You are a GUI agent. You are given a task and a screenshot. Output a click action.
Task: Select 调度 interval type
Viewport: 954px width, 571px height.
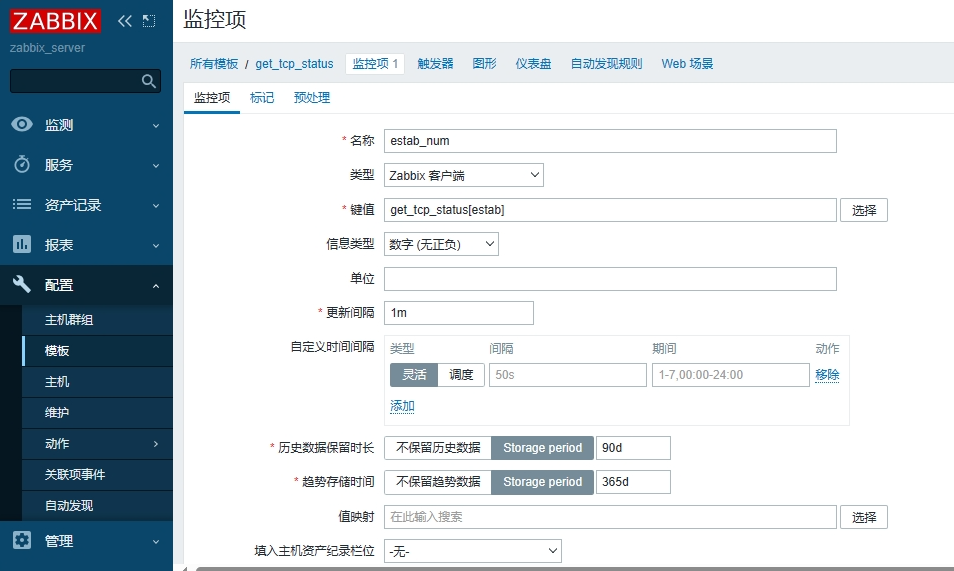(x=461, y=375)
